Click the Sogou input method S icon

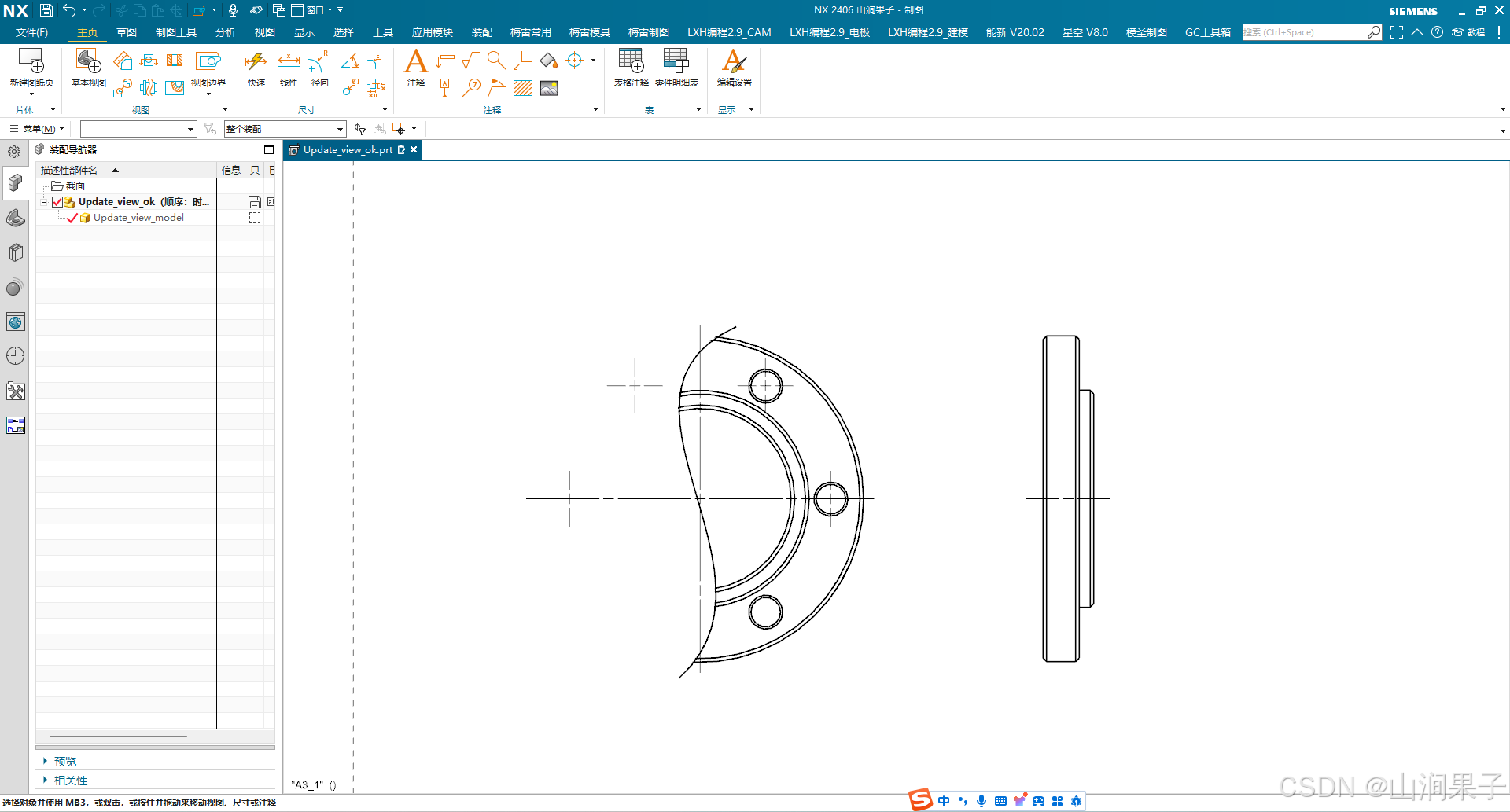pyautogui.click(x=921, y=800)
